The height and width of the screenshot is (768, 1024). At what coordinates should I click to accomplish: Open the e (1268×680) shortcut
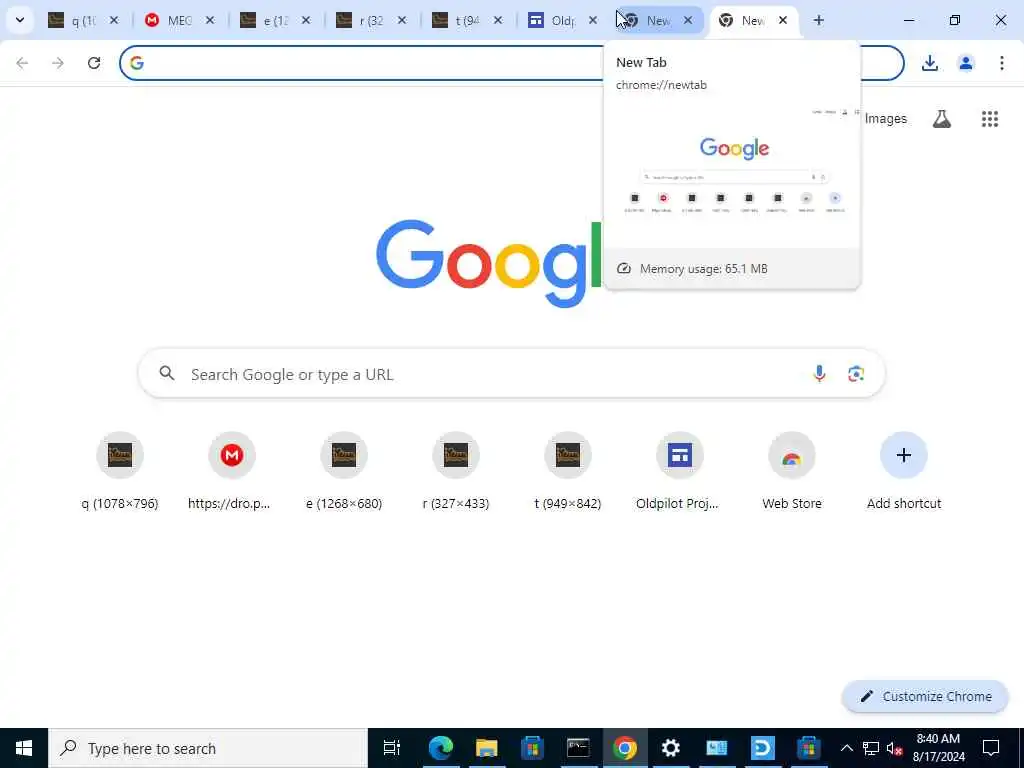tap(344, 470)
